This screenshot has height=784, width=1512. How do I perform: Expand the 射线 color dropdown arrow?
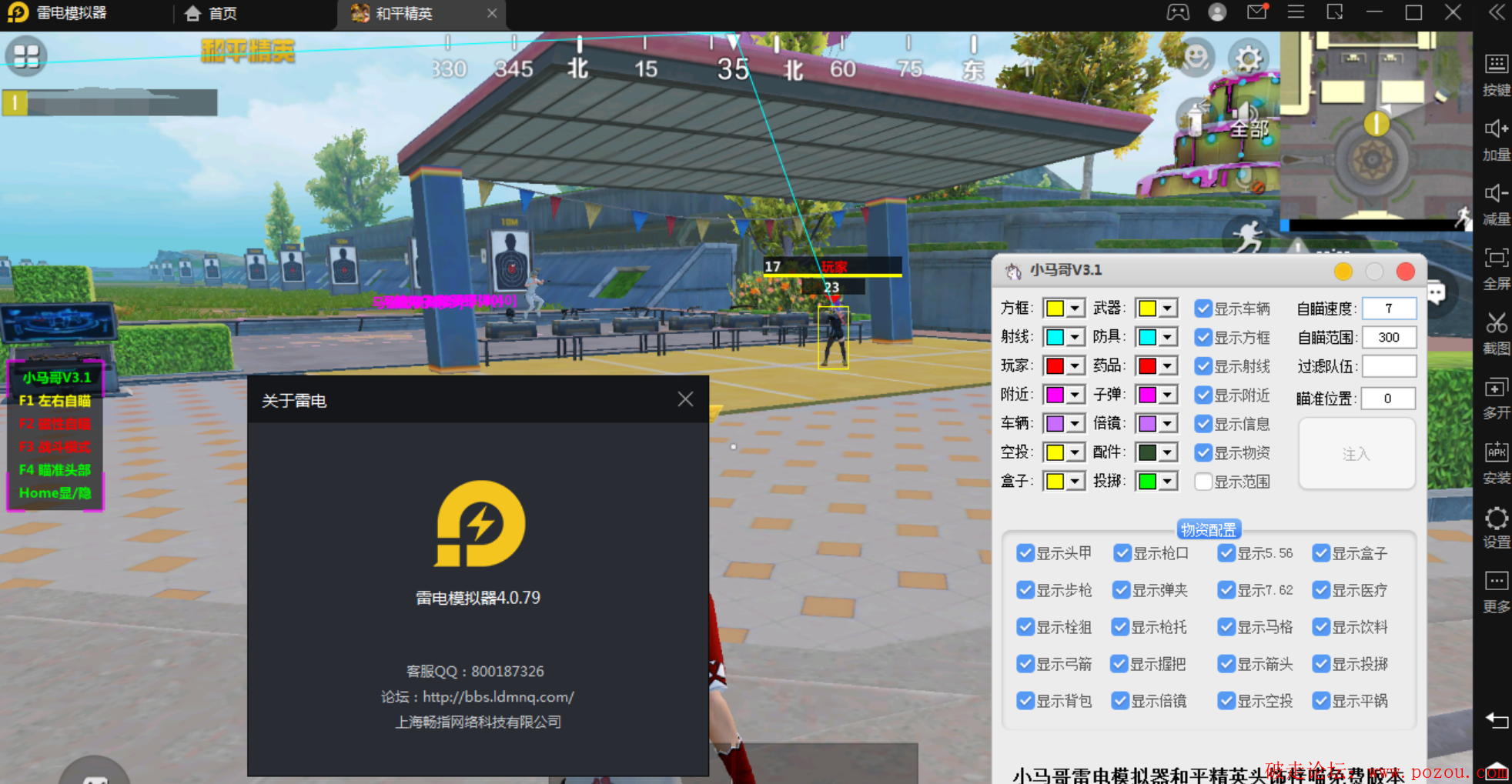(1075, 337)
